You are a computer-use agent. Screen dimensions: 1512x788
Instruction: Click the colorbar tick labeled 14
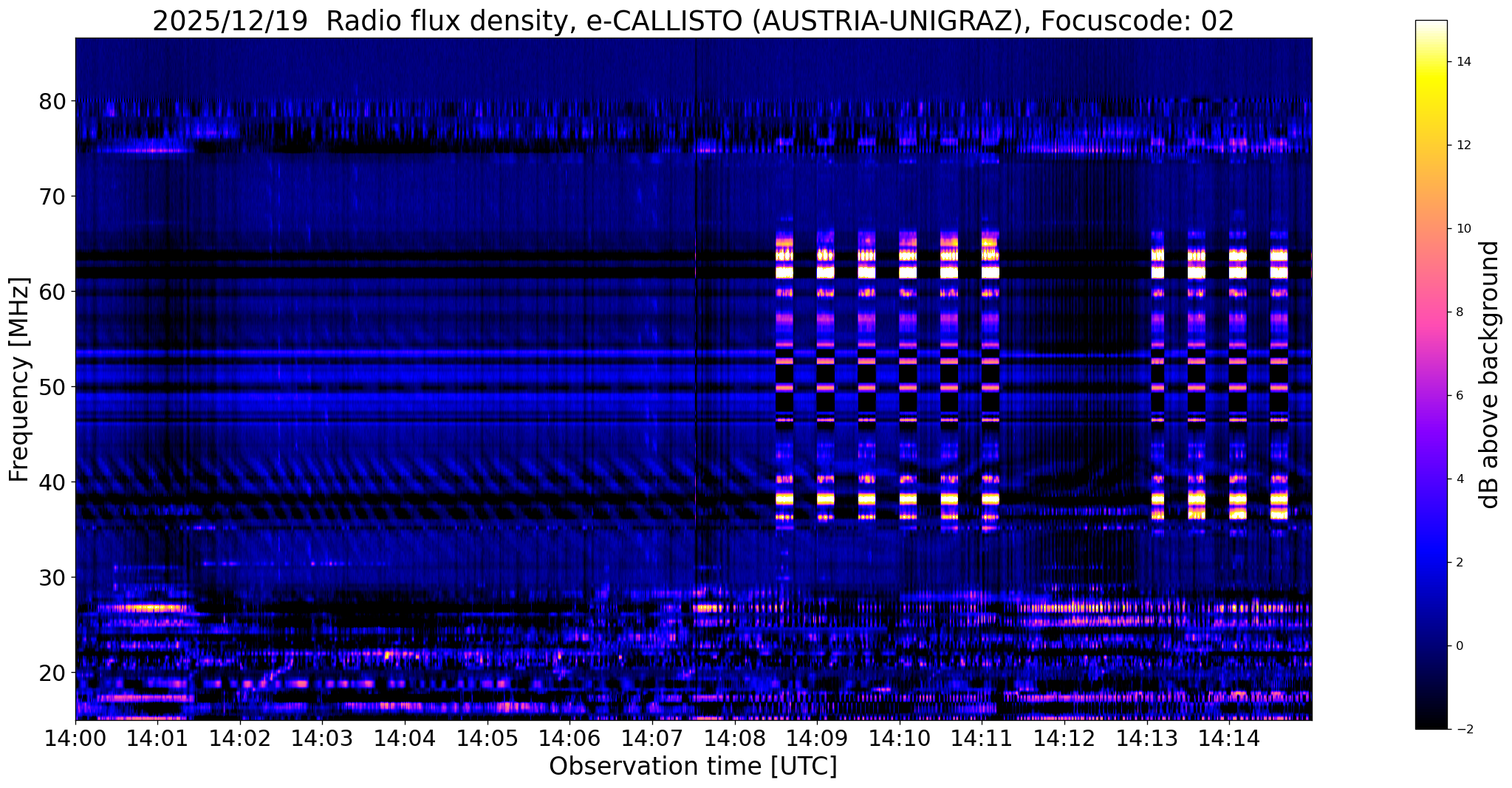1463,62
